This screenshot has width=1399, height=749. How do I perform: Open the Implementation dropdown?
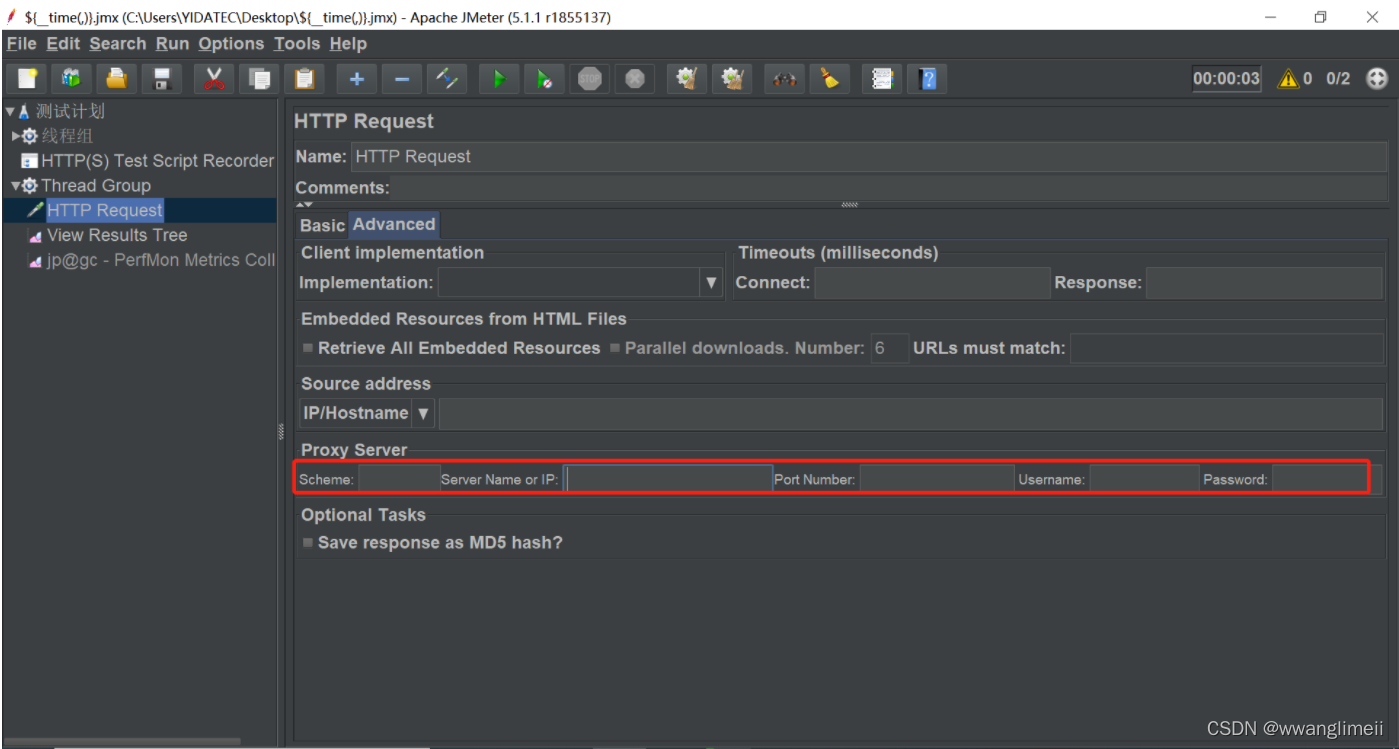[711, 282]
